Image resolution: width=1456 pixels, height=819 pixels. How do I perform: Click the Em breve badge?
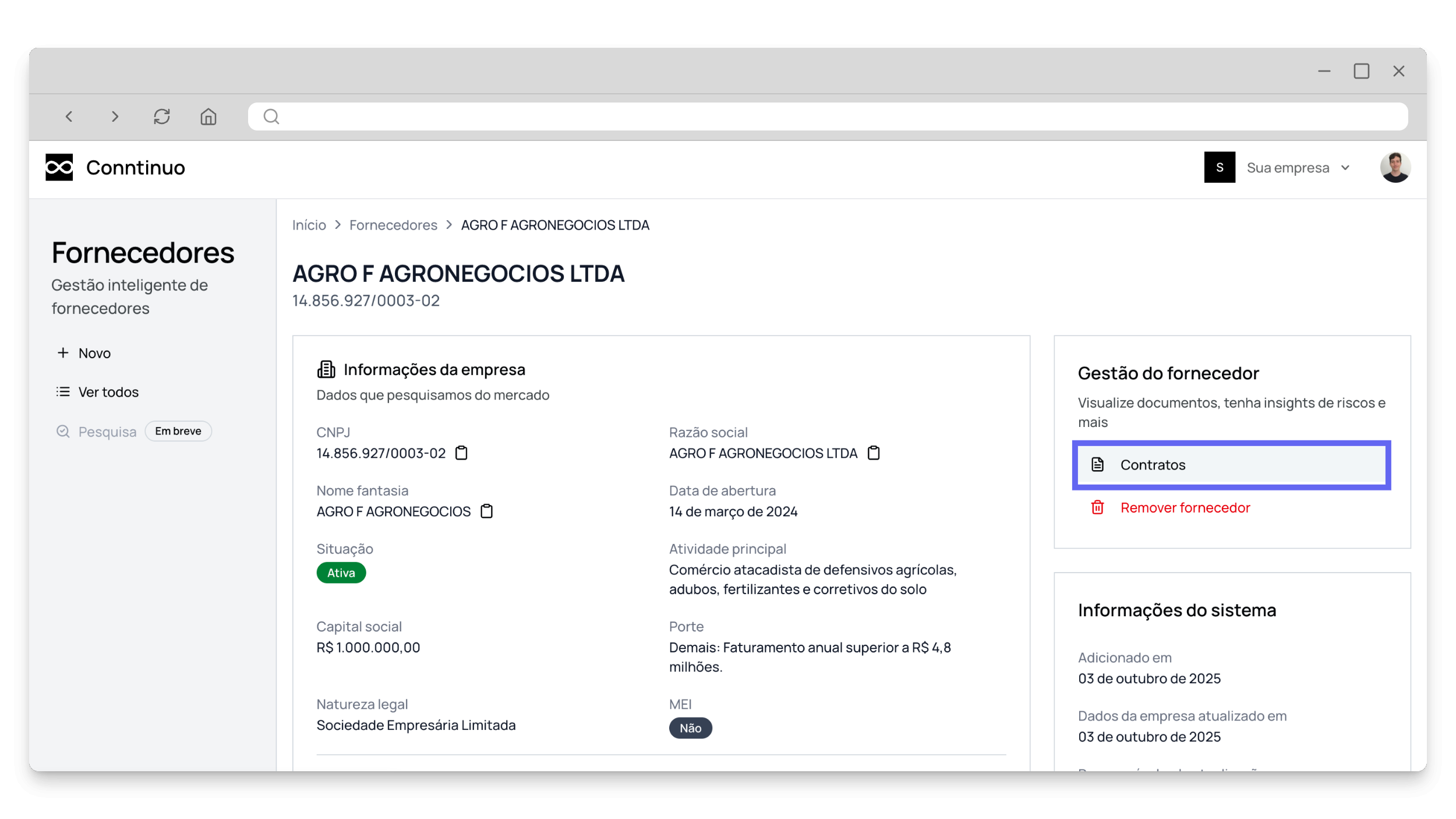coord(178,431)
